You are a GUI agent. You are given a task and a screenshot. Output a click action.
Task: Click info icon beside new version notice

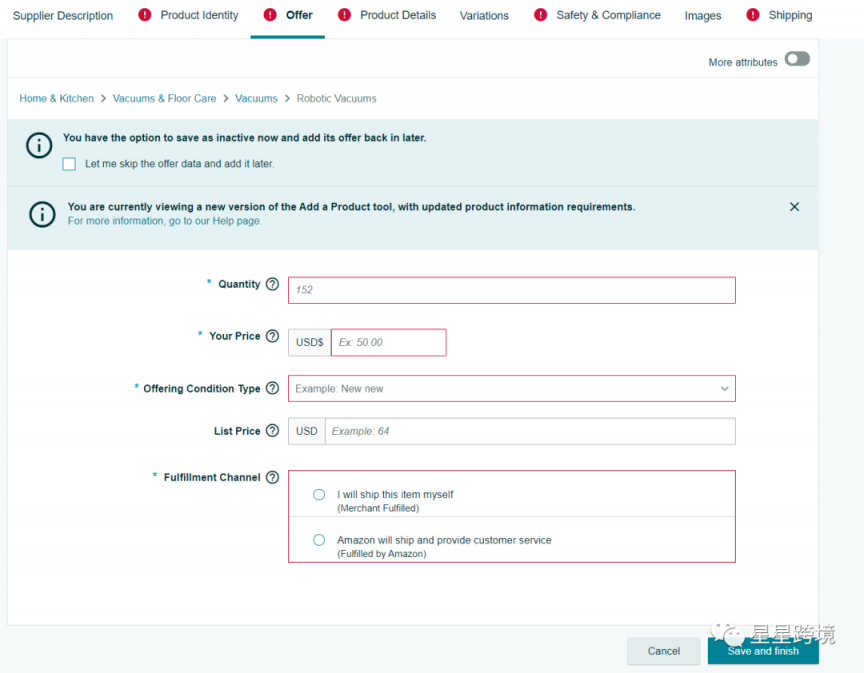tap(42, 214)
